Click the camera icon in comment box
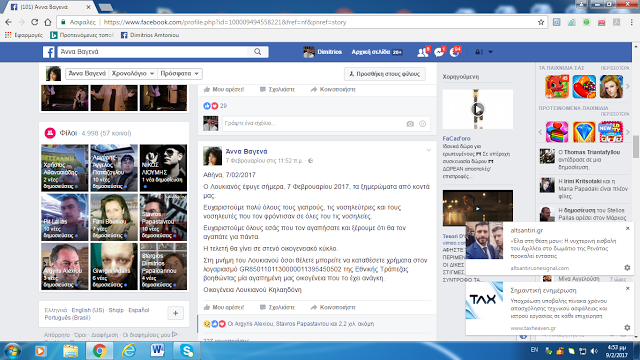 click(x=410, y=124)
